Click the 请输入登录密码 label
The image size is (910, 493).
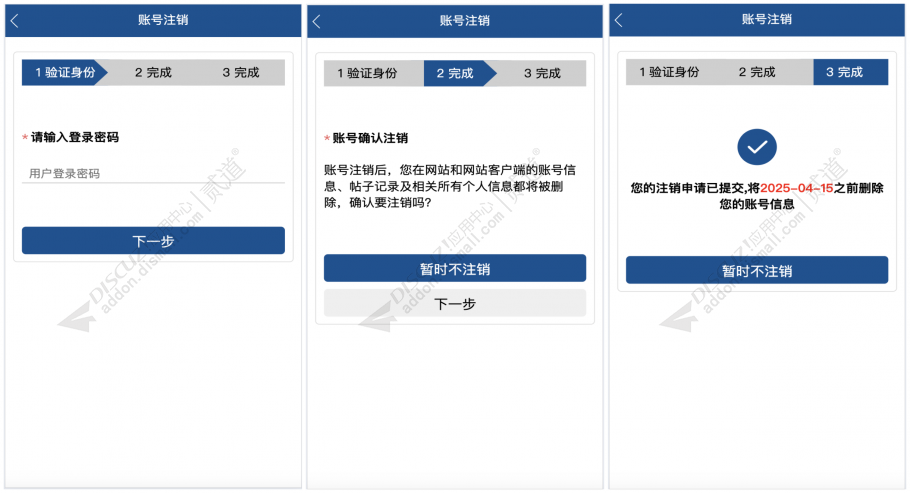[x=74, y=137]
